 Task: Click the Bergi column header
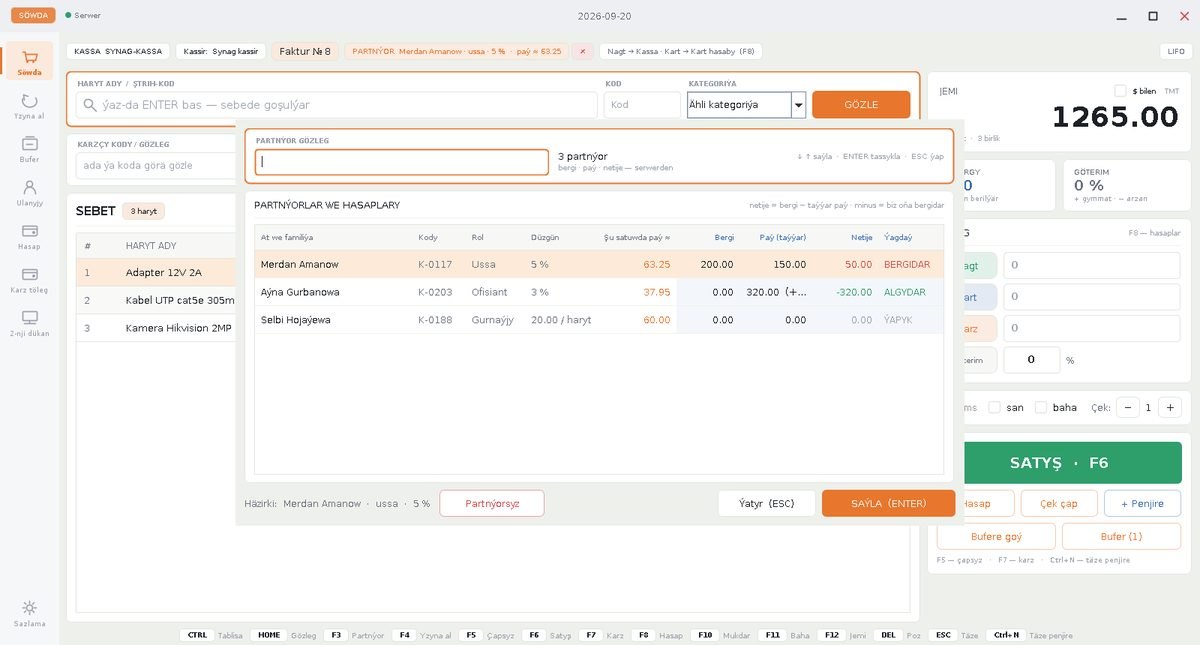coord(724,237)
